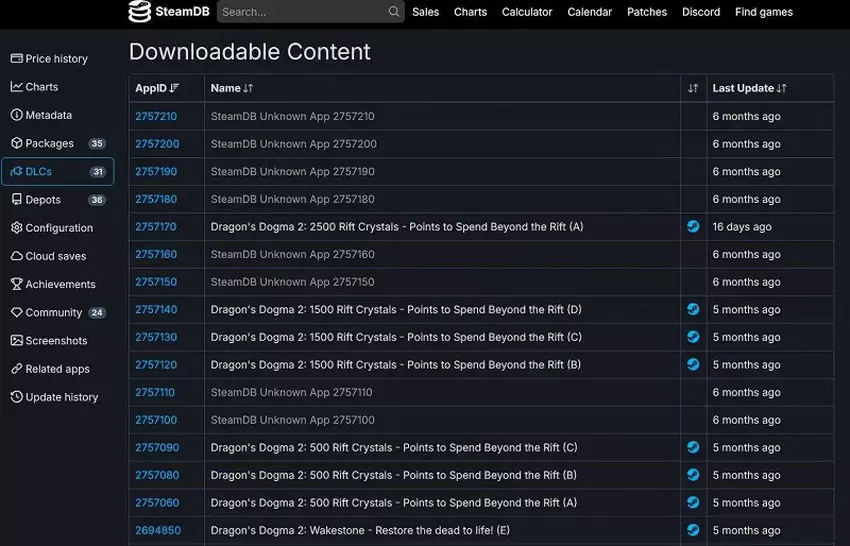Open AppID 2694850 link

pos(158,530)
